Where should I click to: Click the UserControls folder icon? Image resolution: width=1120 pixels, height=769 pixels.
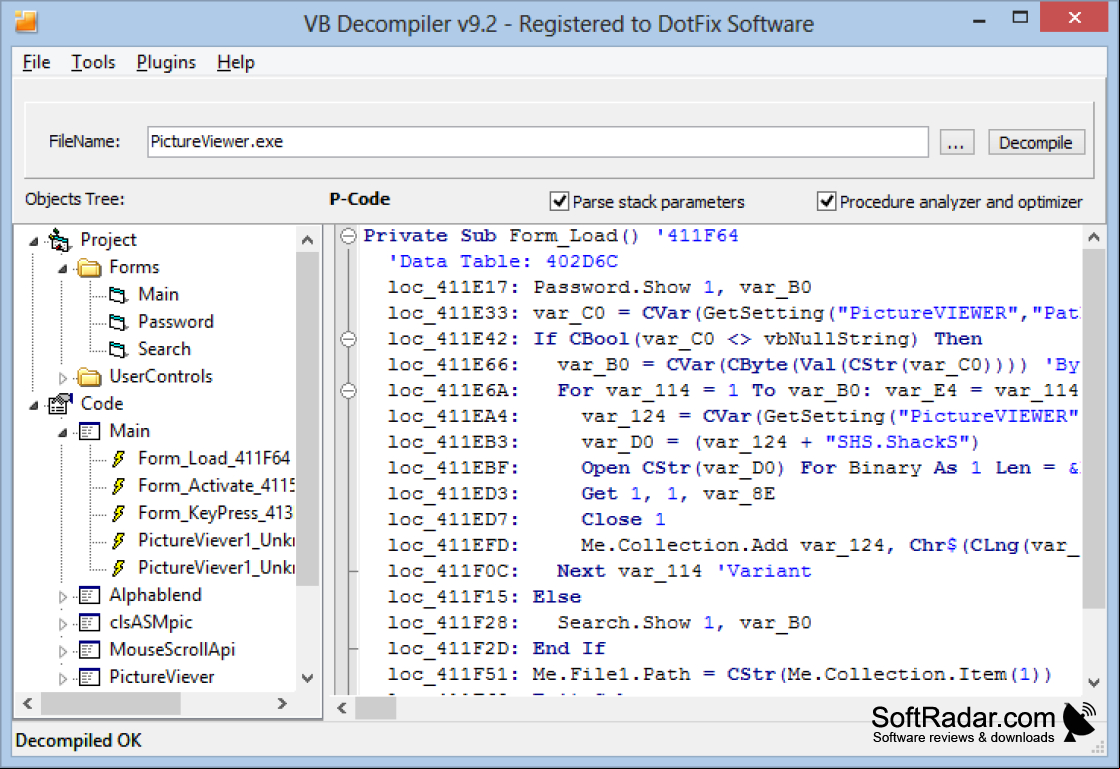pyautogui.click(x=89, y=376)
